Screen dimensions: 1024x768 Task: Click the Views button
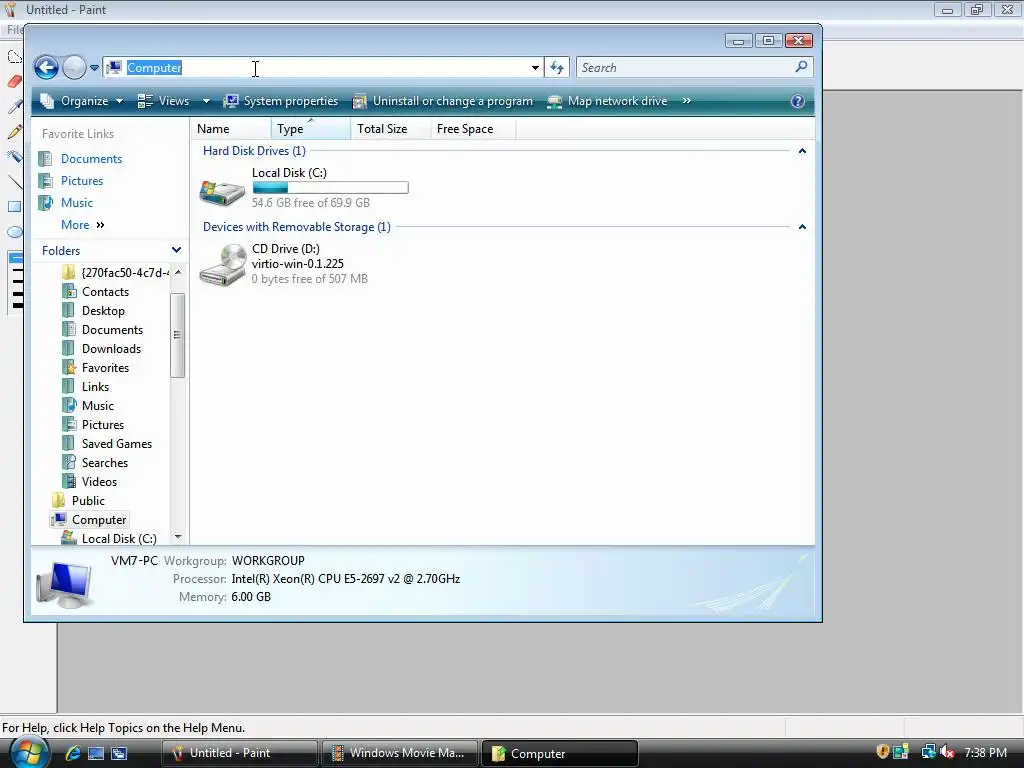click(x=164, y=101)
